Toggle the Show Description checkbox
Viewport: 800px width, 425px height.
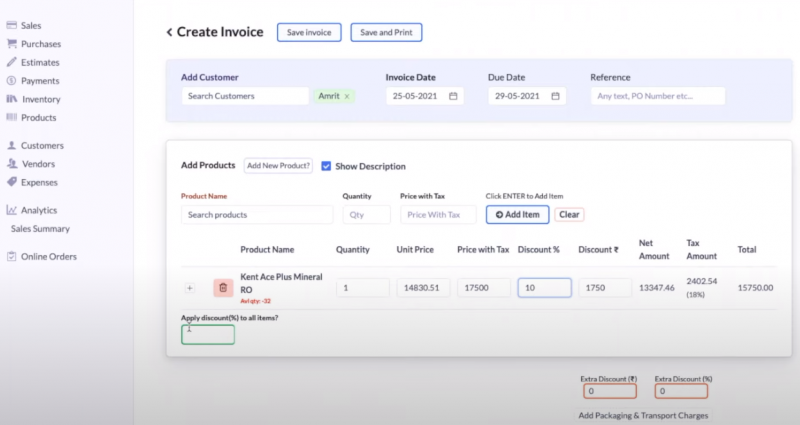tap(326, 166)
